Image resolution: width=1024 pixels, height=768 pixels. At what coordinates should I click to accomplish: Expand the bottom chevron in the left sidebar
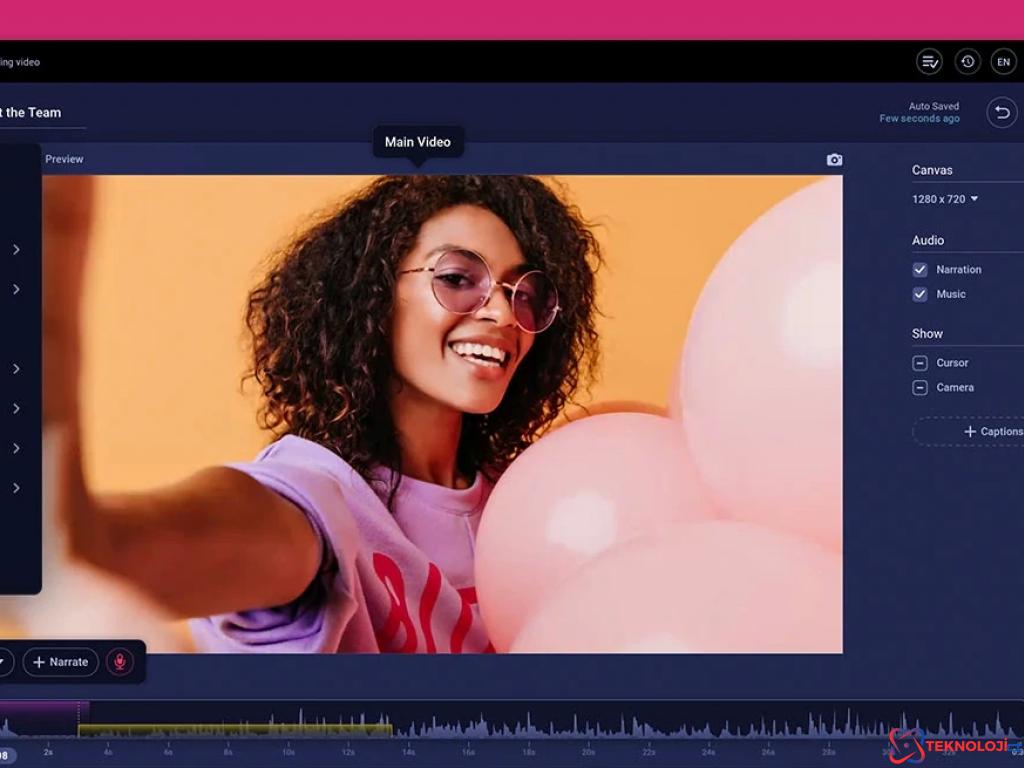pyautogui.click(x=15, y=487)
